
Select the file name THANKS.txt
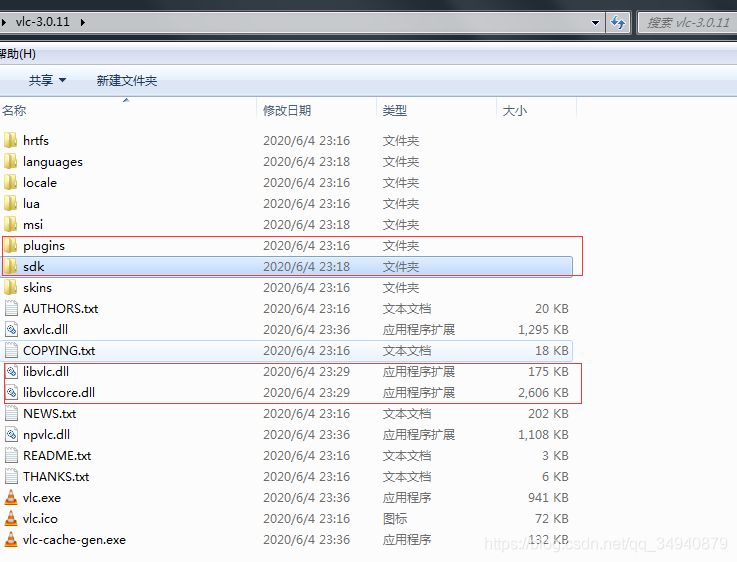[x=56, y=476]
